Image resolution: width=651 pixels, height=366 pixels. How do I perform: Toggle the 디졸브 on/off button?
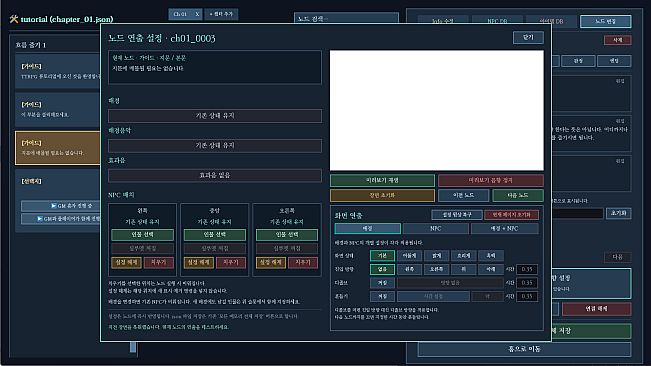(382, 283)
